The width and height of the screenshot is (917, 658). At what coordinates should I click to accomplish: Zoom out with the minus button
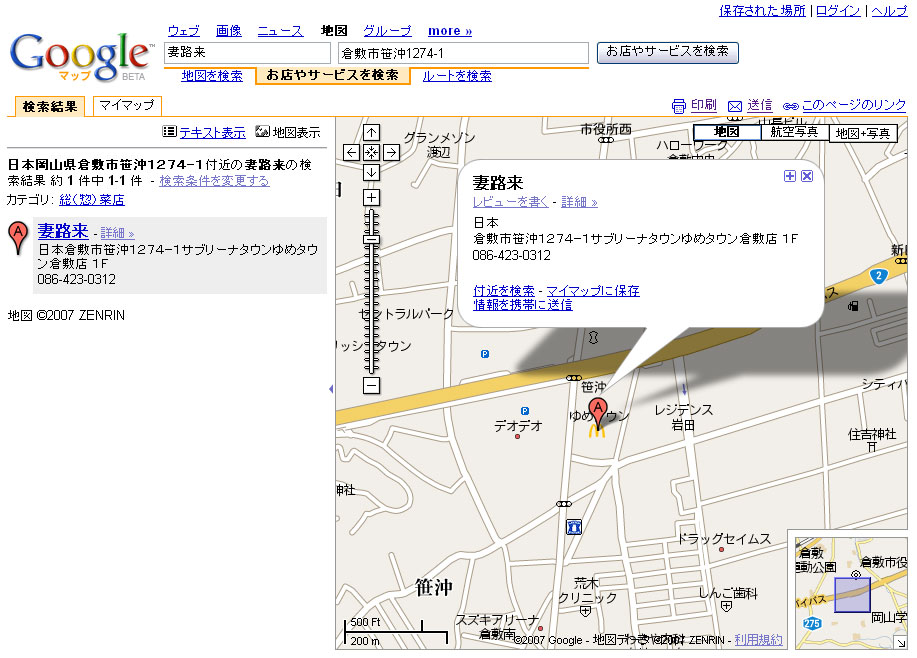coord(371,385)
